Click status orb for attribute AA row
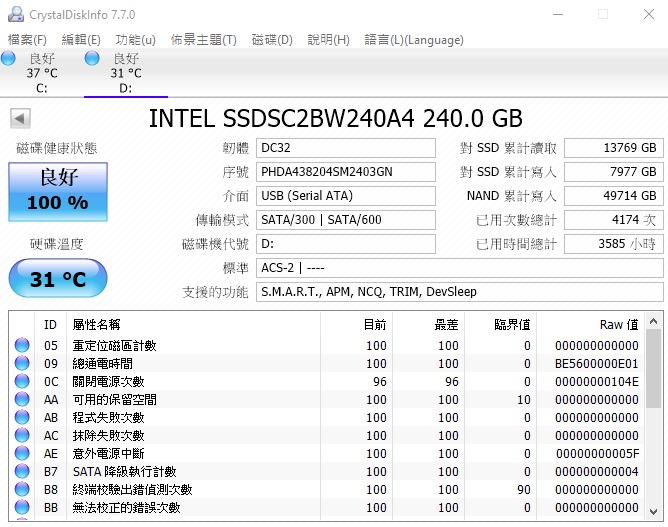The width and height of the screenshot is (668, 527). [22, 399]
